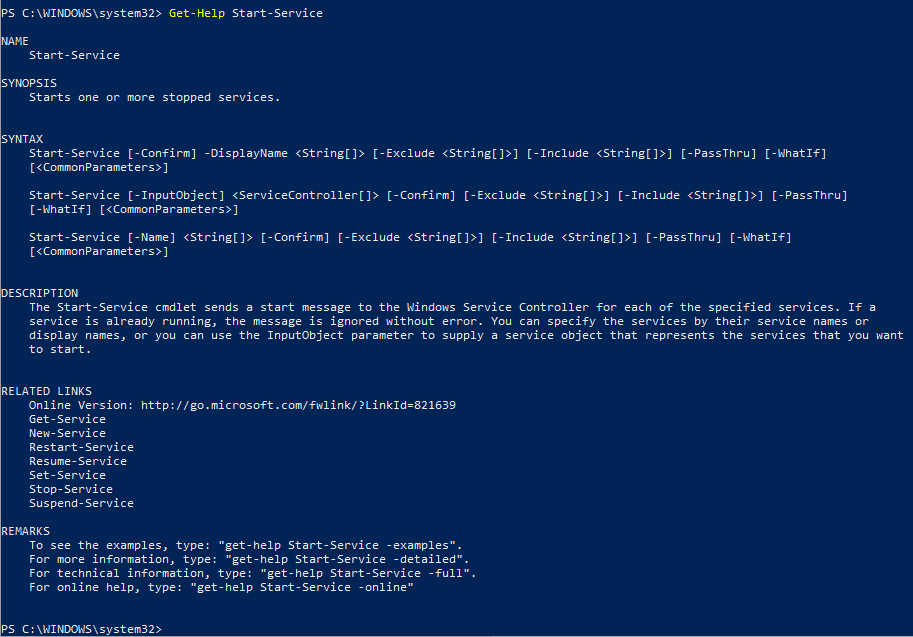Click Get-Service in the related links
Image resolution: width=913 pixels, height=637 pixels.
coord(67,419)
